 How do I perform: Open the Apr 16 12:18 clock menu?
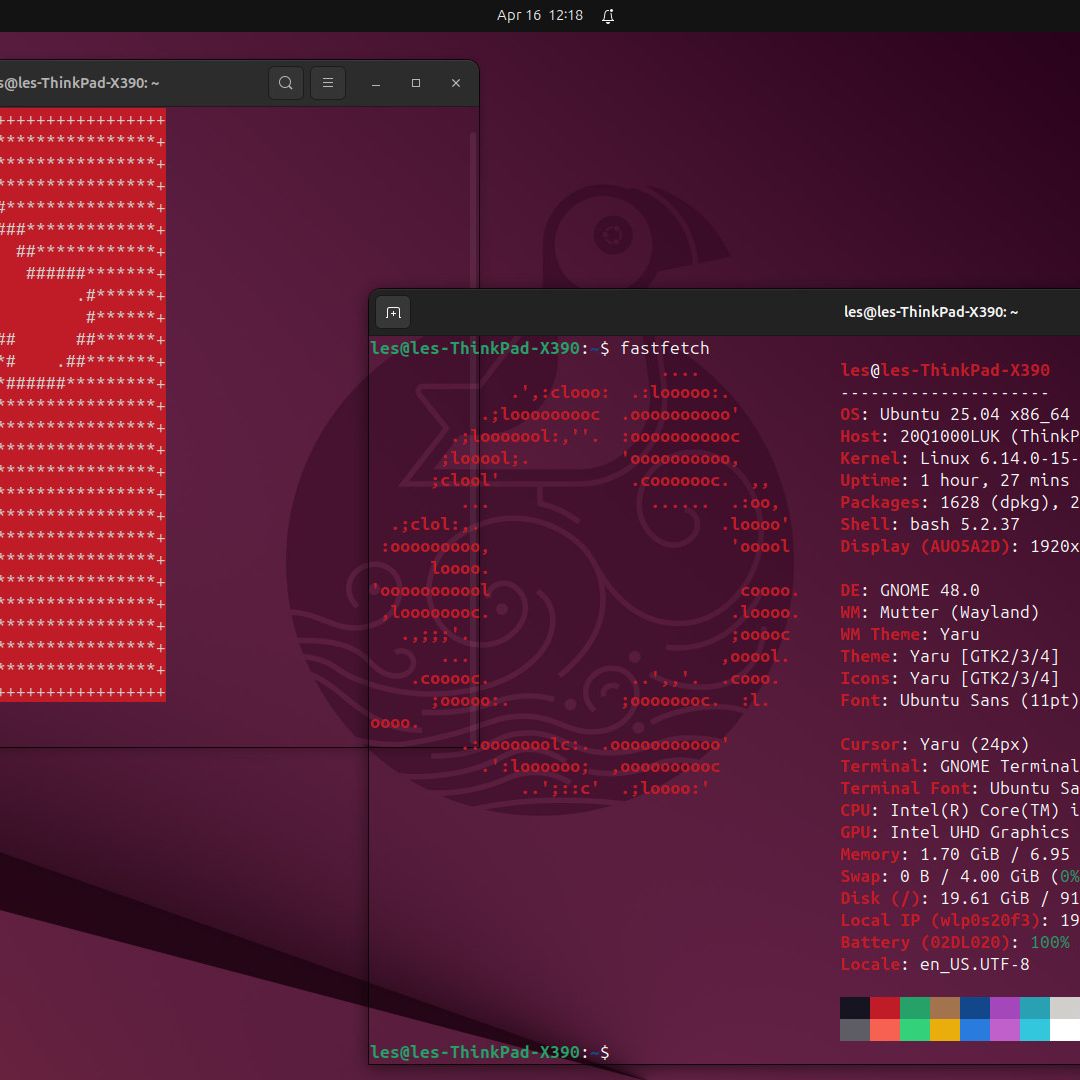(540, 16)
